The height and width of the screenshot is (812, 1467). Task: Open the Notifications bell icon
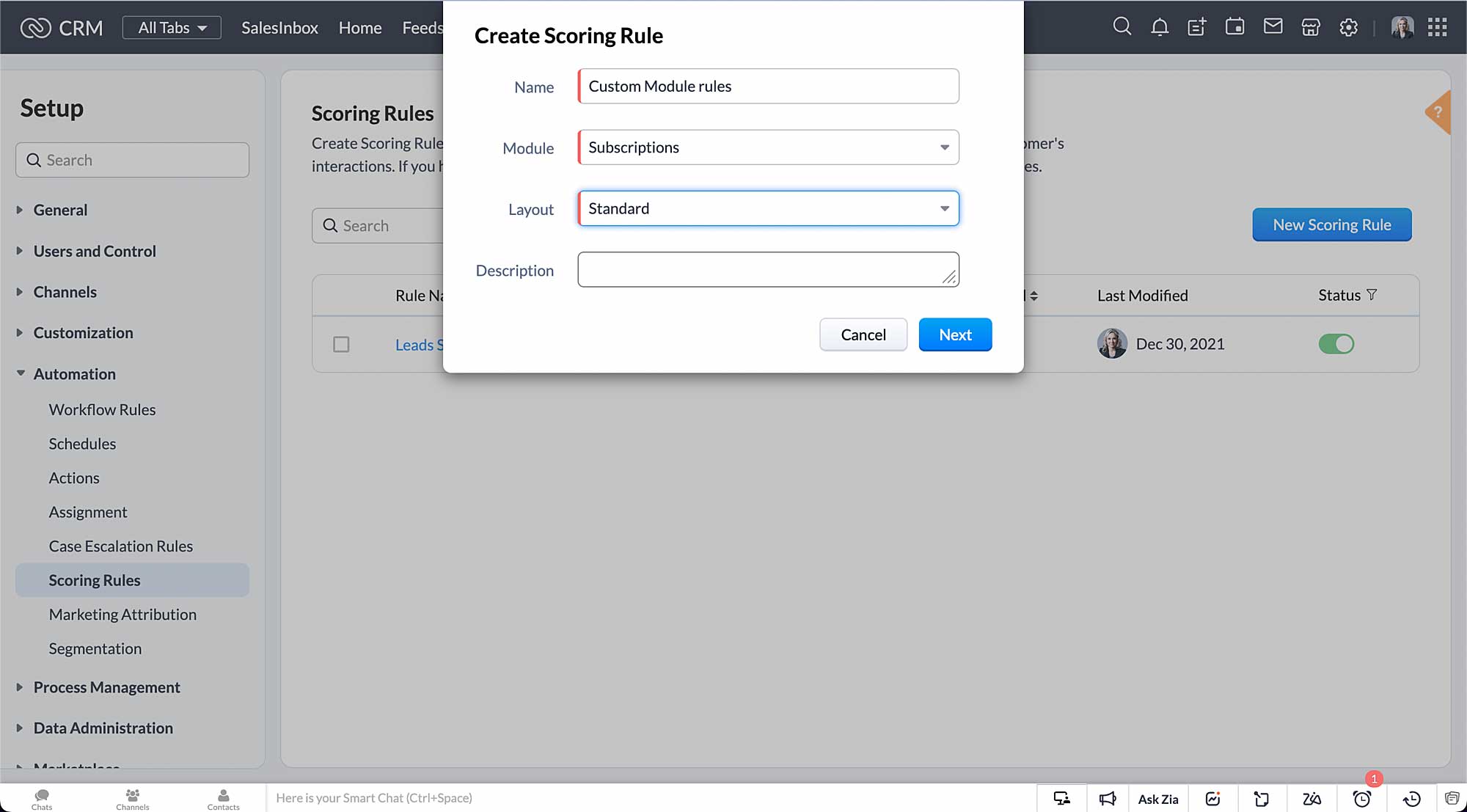pos(1159,27)
